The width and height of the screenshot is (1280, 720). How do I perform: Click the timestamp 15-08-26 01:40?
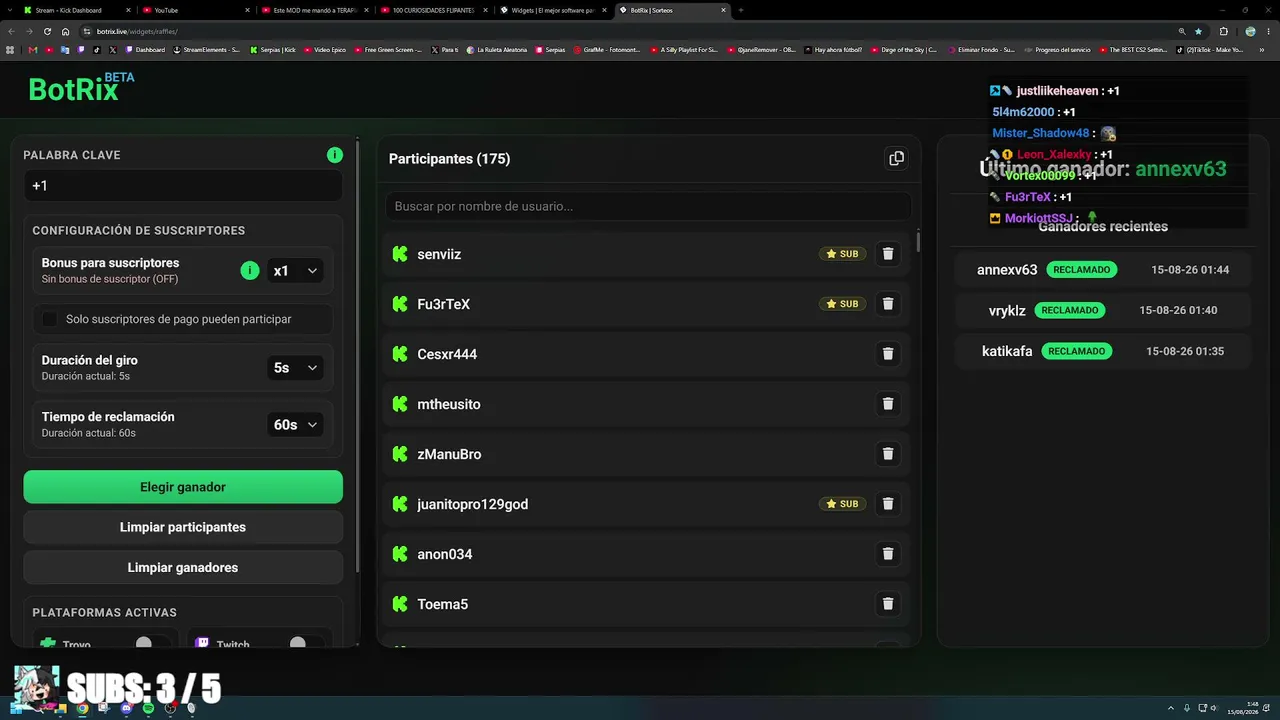(1178, 310)
